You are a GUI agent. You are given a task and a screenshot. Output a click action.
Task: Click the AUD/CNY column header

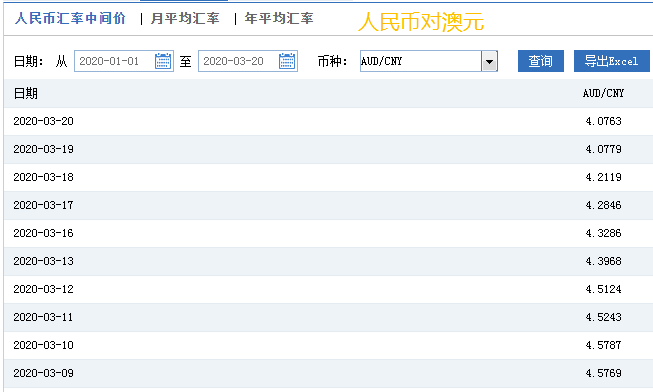(x=603, y=93)
